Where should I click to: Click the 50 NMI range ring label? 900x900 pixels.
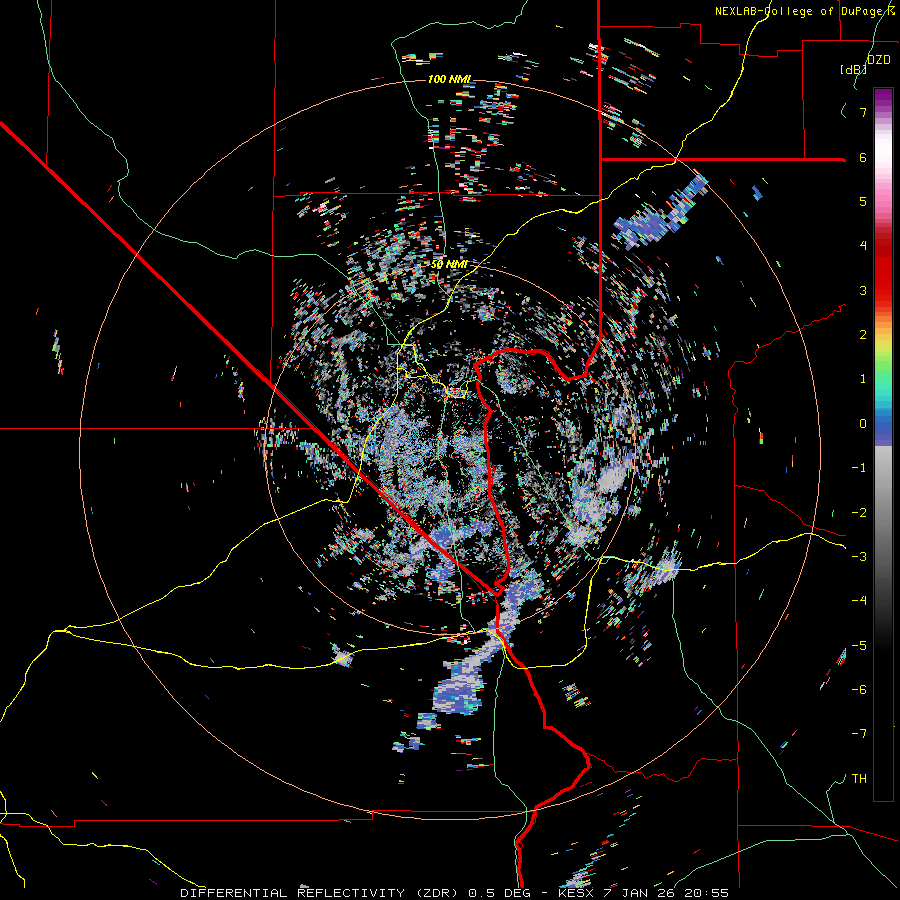click(449, 264)
